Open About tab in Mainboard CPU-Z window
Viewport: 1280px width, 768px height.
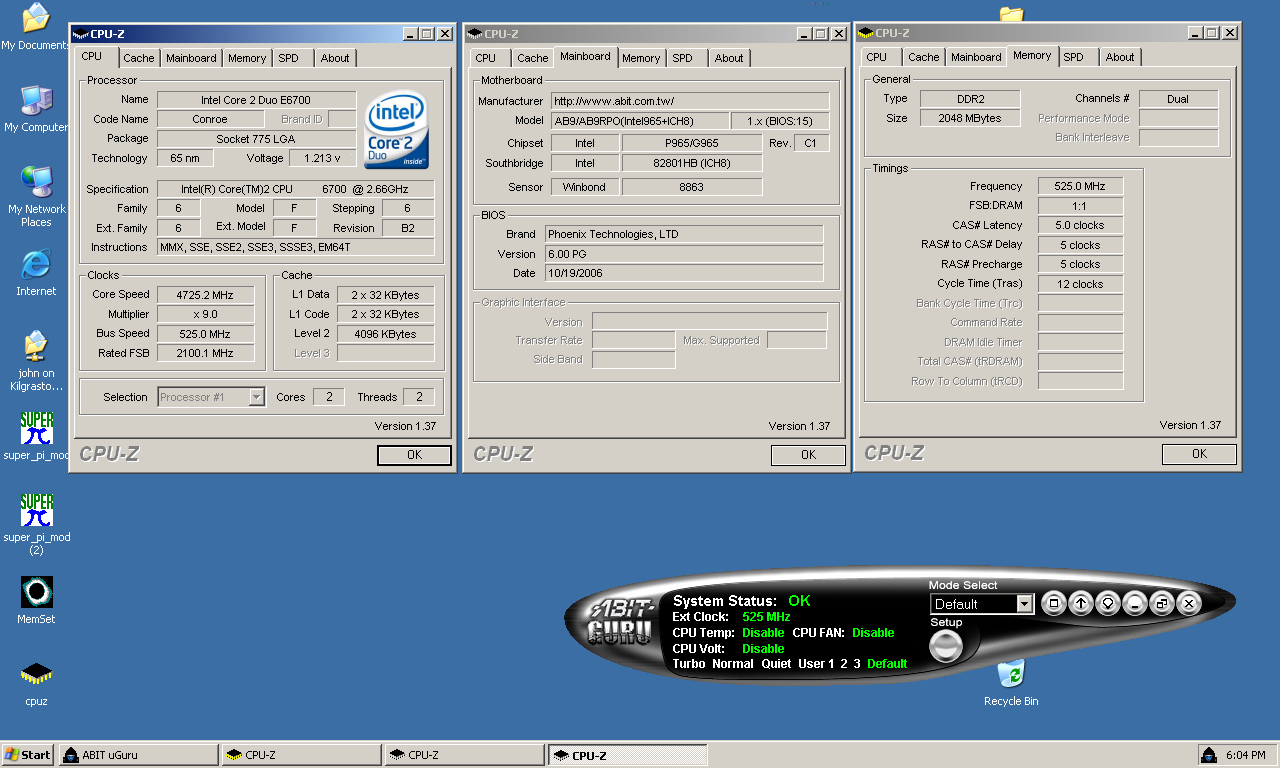729,58
